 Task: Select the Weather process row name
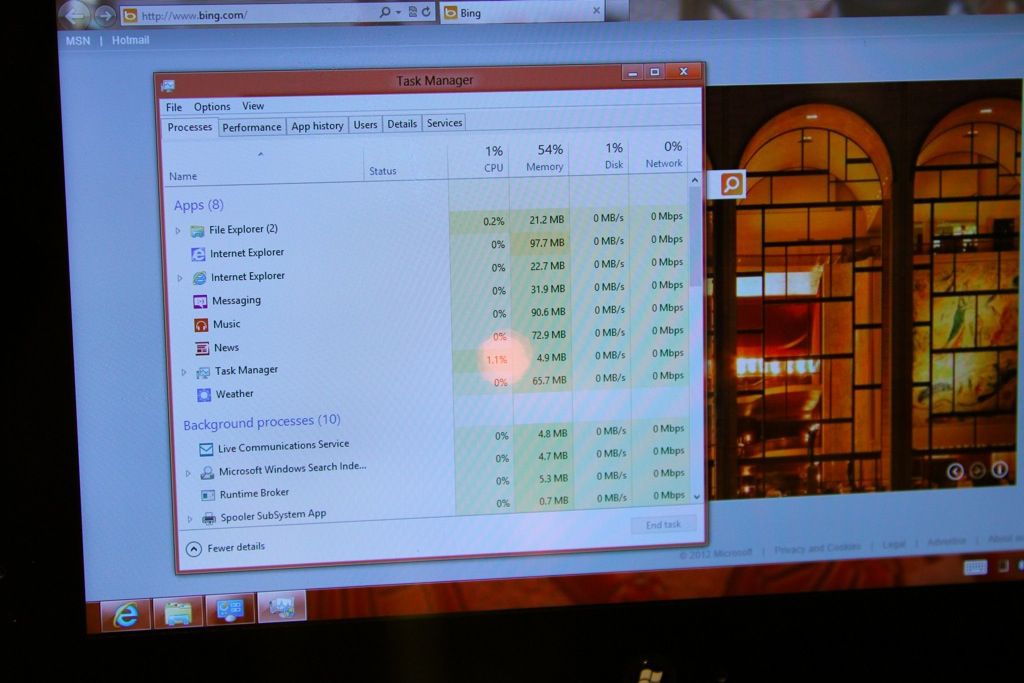[x=234, y=394]
